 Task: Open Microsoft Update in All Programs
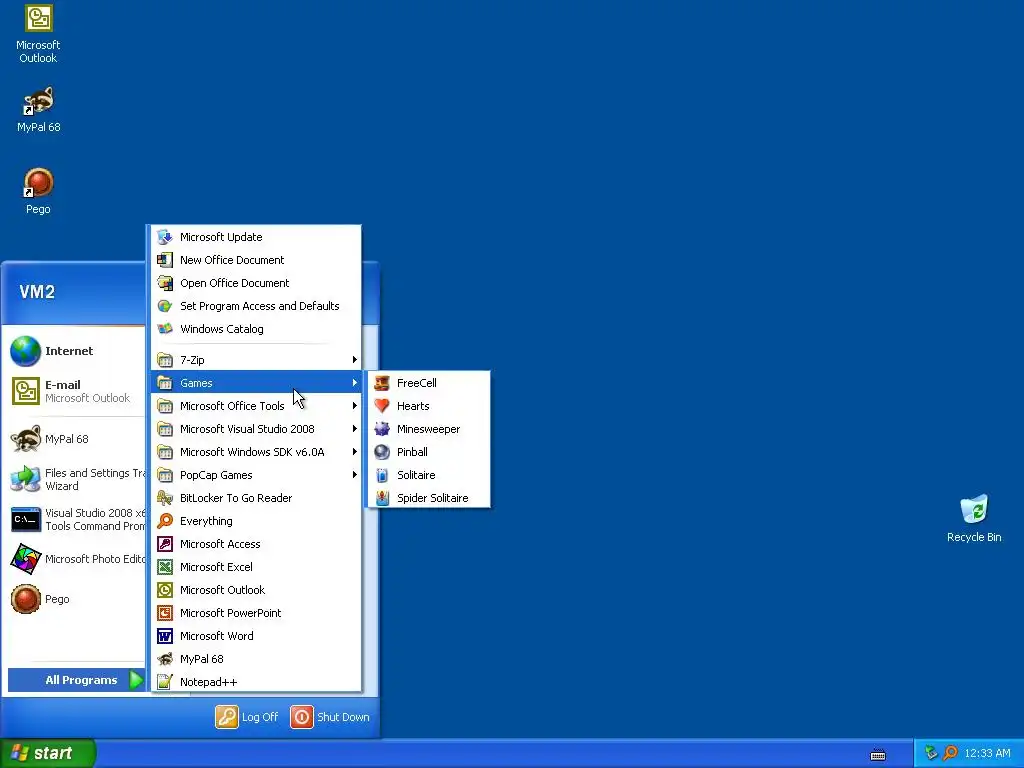(x=256, y=237)
